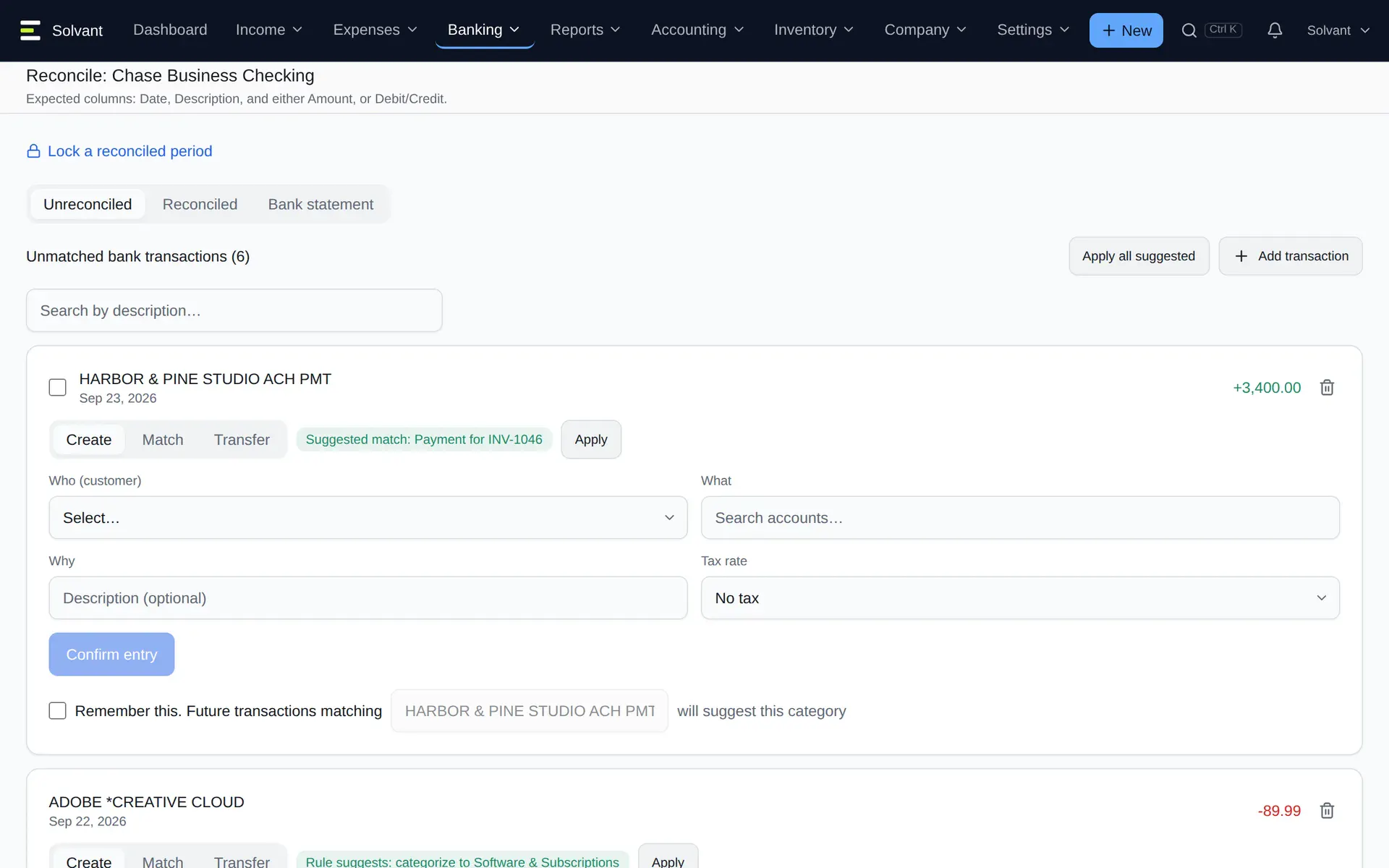Click the Description (optional) field
1389x868 pixels.
coord(368,598)
